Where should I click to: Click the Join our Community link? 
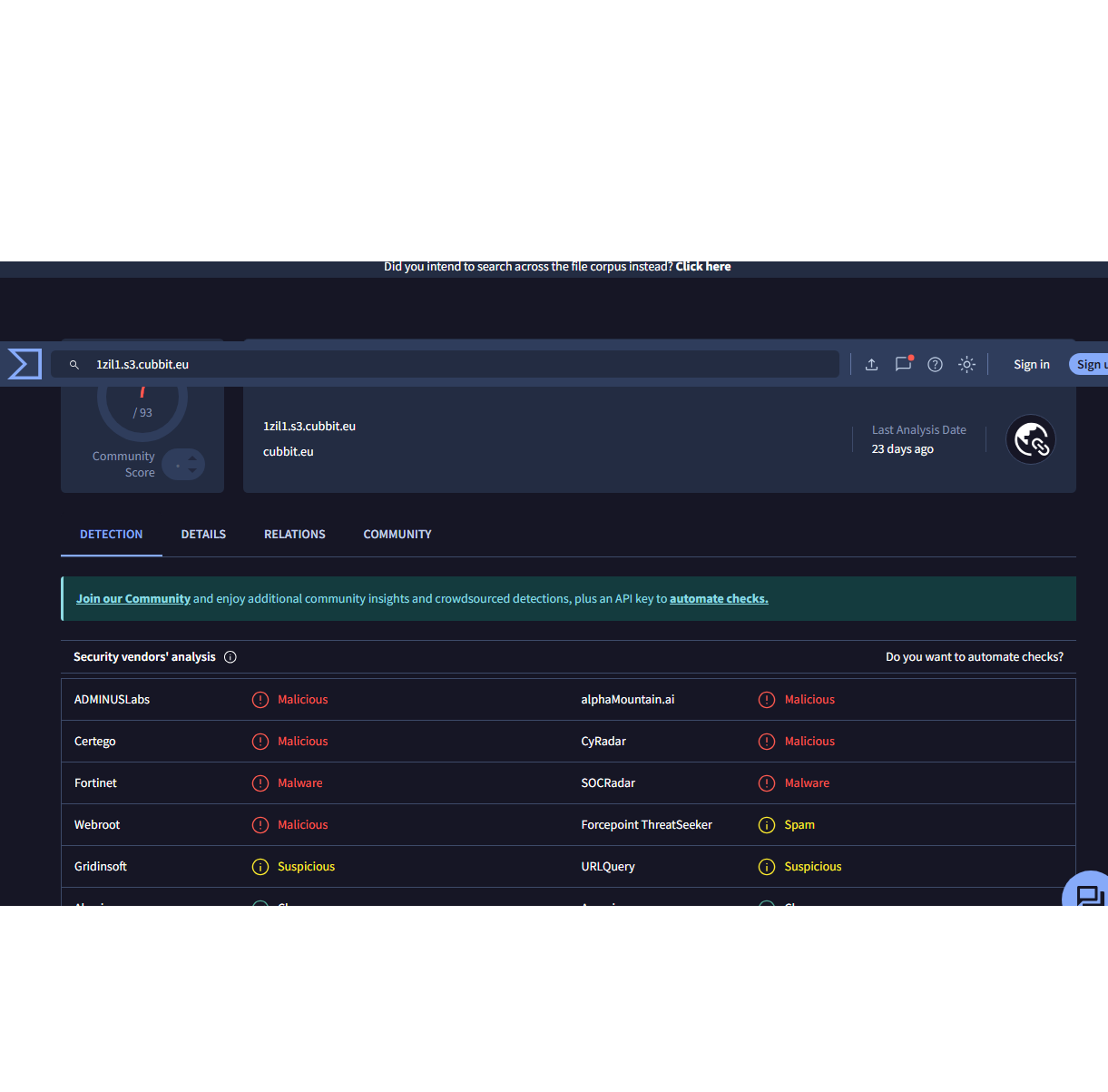pyautogui.click(x=132, y=598)
